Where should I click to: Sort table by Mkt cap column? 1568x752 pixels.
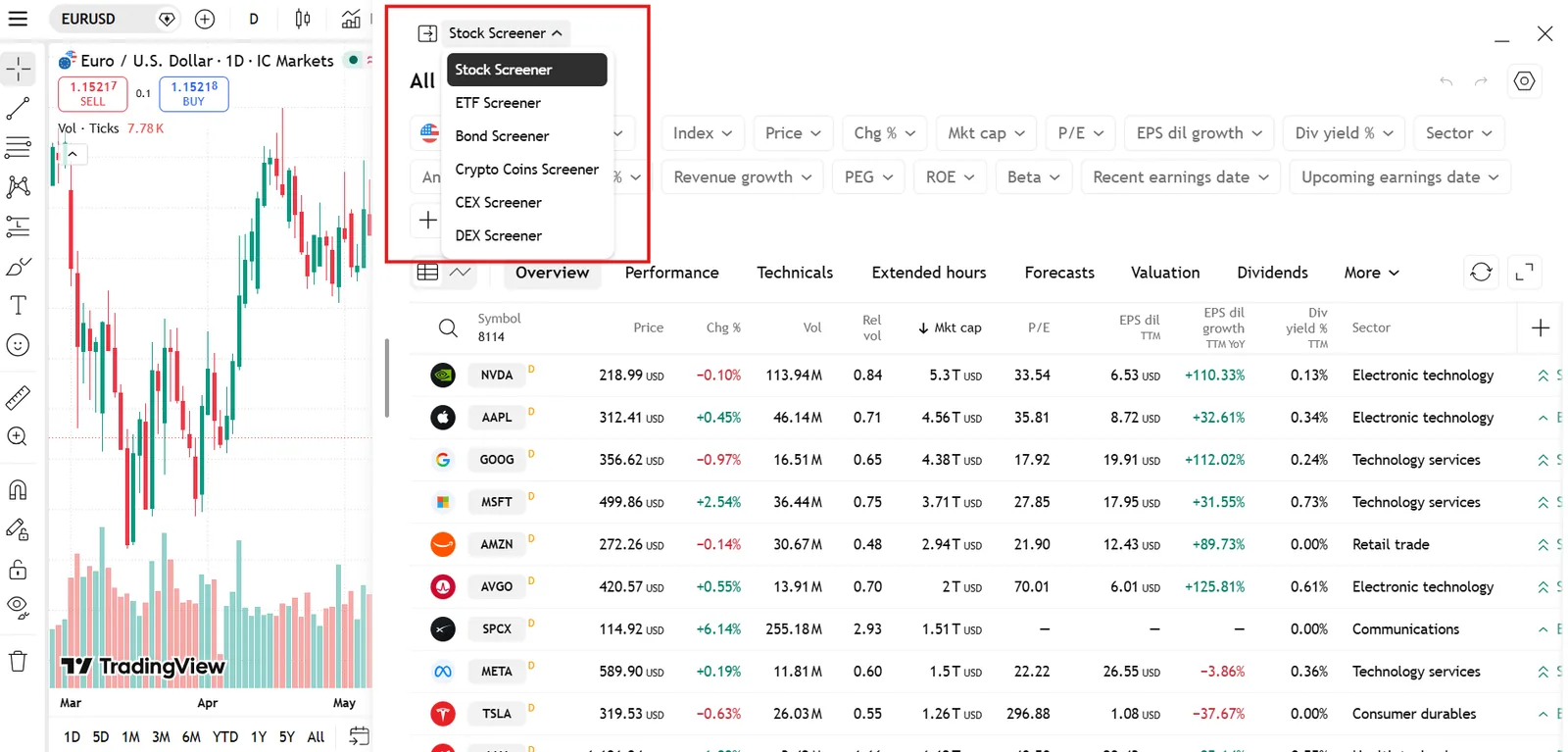[950, 327]
